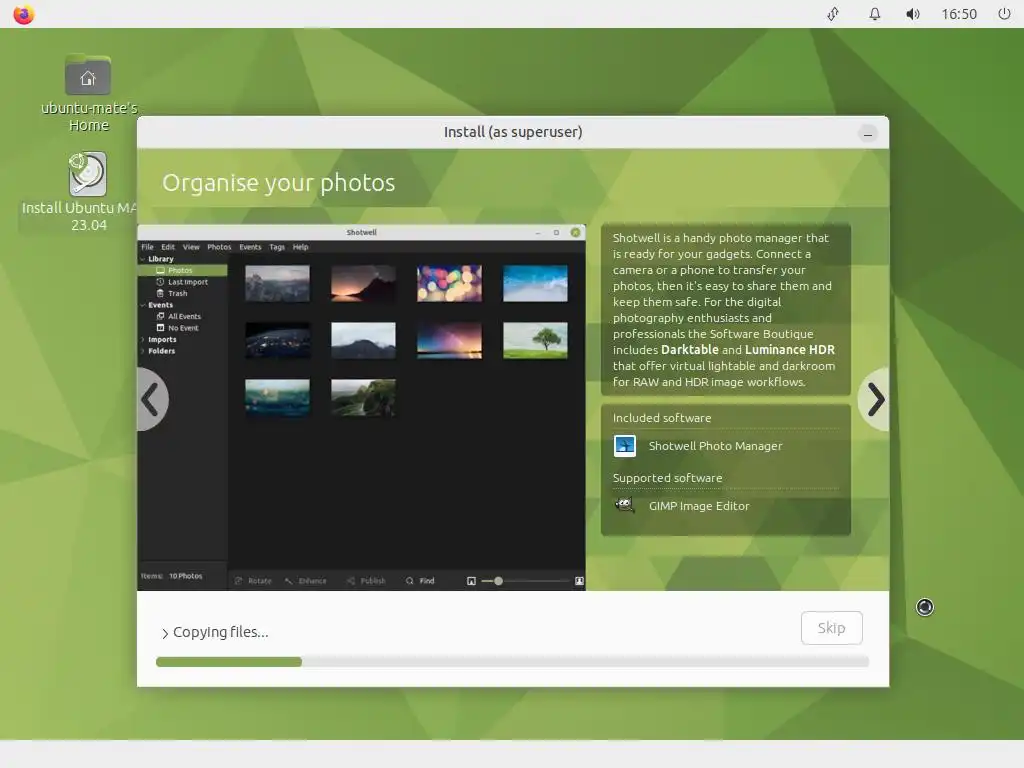Click the GIMP Image Editor label
The height and width of the screenshot is (768, 1024).
[699, 506]
